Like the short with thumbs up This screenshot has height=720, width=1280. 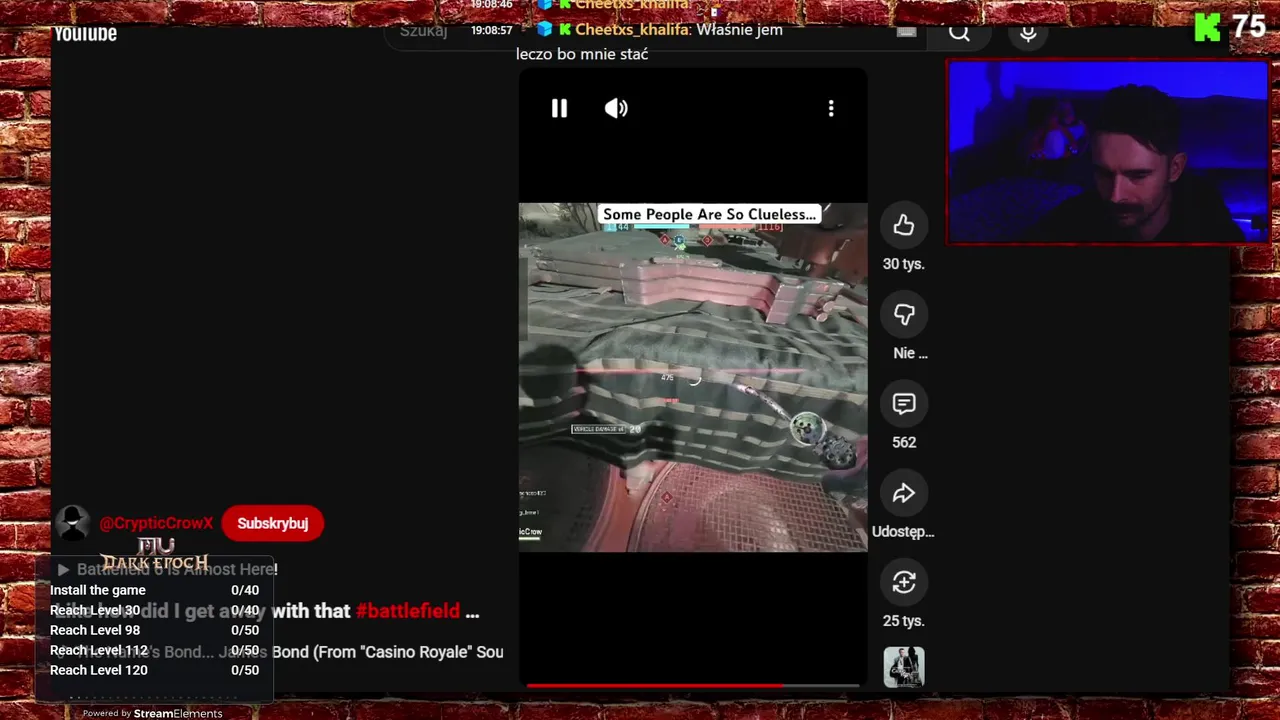[x=904, y=225]
